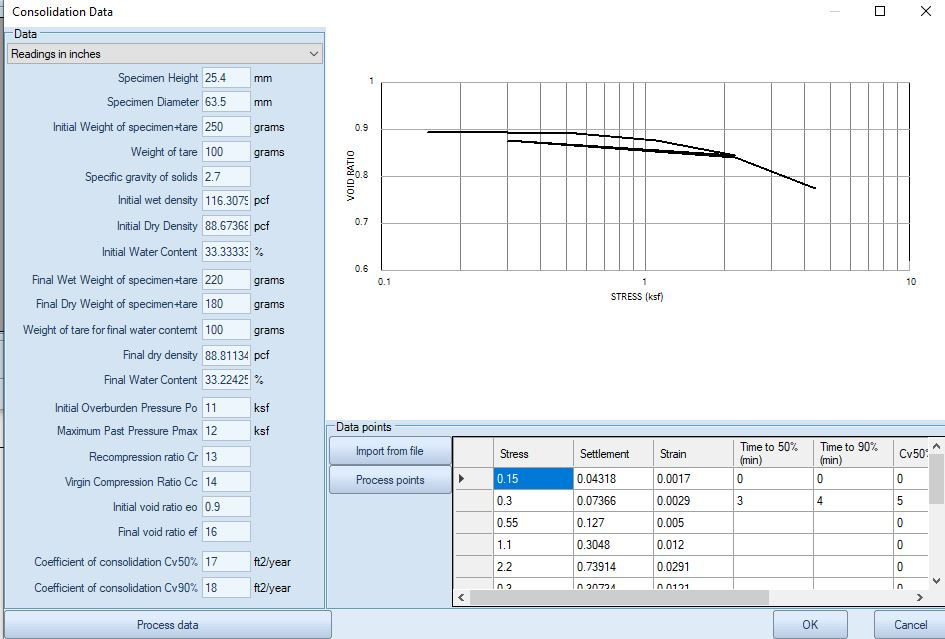Click the Specimen Height input field
The image size is (945, 639).
click(226, 78)
